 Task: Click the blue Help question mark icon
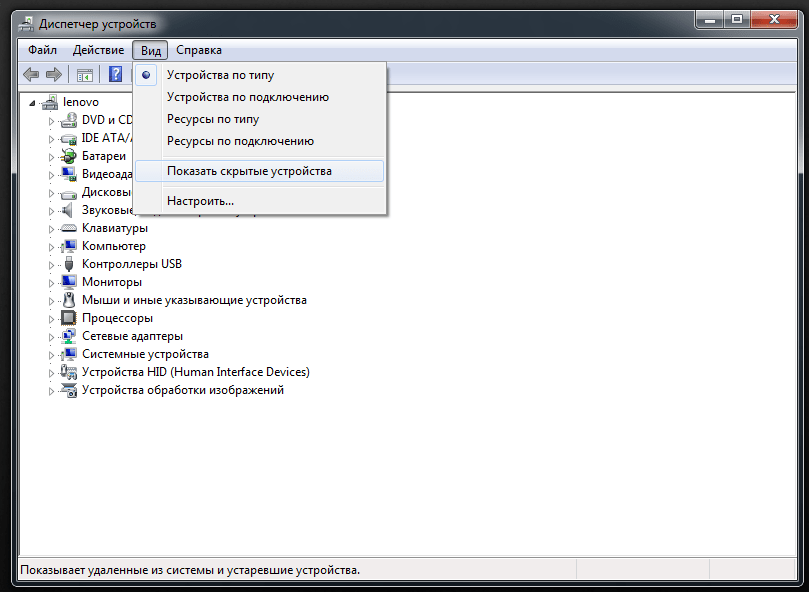pyautogui.click(x=115, y=74)
